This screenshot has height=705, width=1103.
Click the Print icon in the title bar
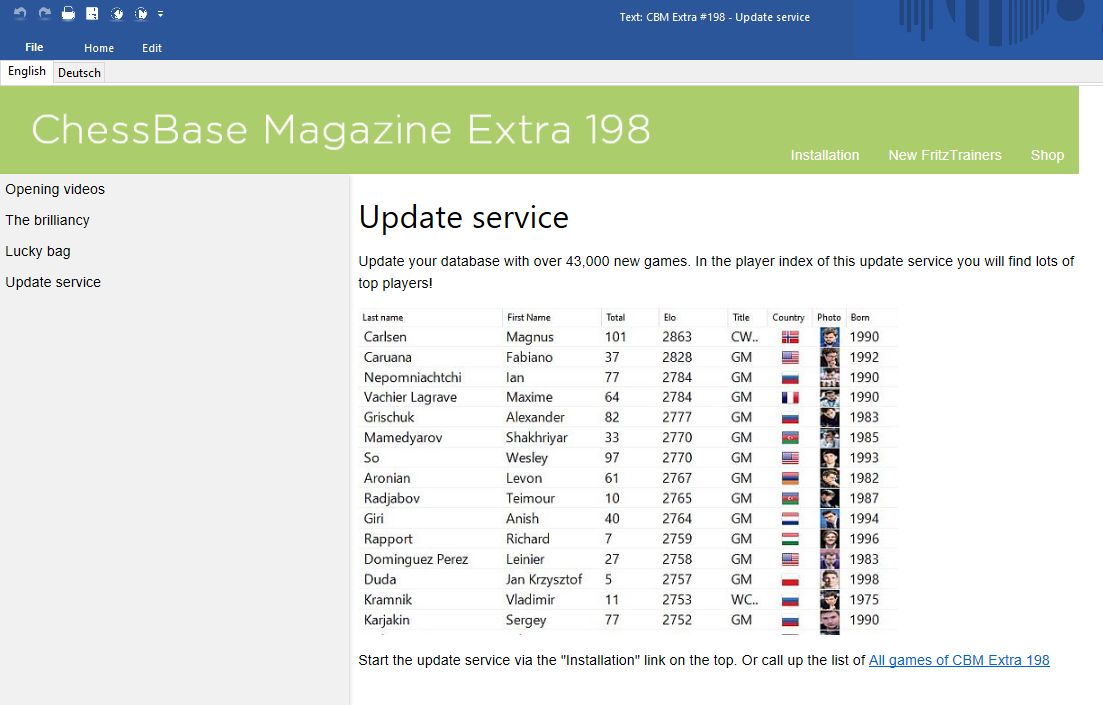(68, 13)
